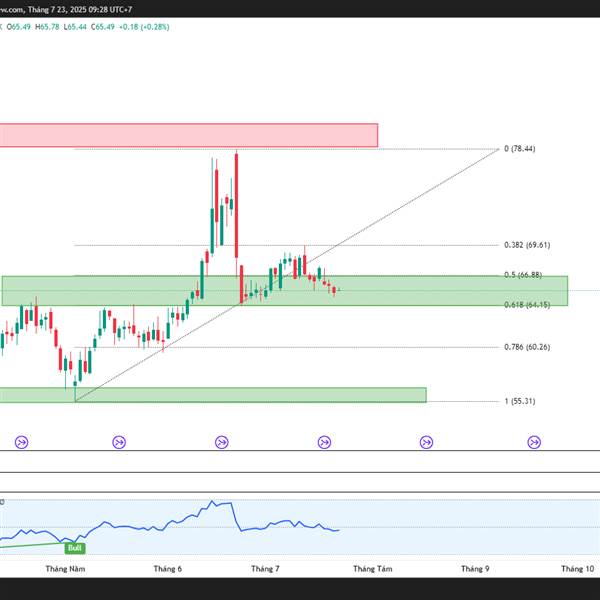The width and height of the screenshot is (600, 600).
Task: Click the Tháng 10 time axis label
Action: 577,569
